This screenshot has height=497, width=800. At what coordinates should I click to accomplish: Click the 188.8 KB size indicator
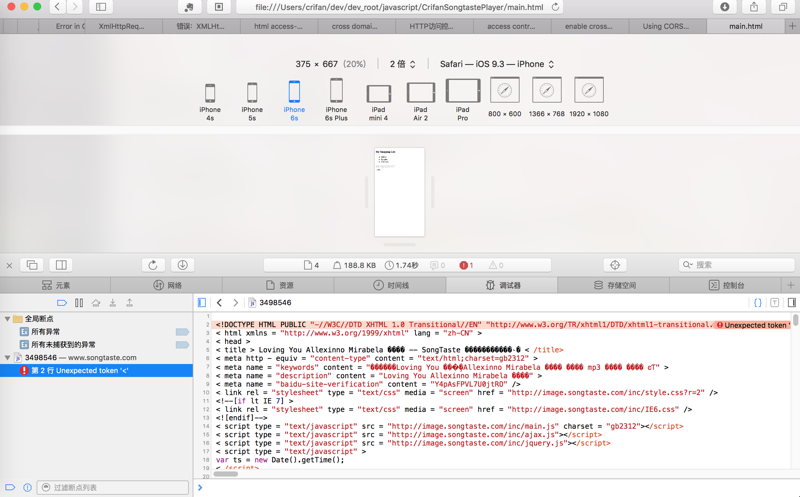pos(354,265)
